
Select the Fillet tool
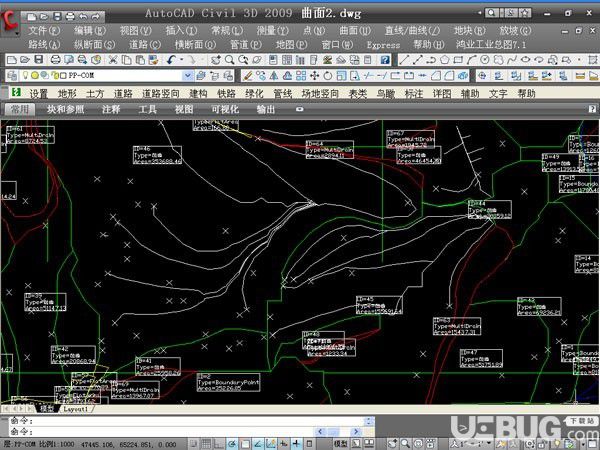(x=449, y=76)
